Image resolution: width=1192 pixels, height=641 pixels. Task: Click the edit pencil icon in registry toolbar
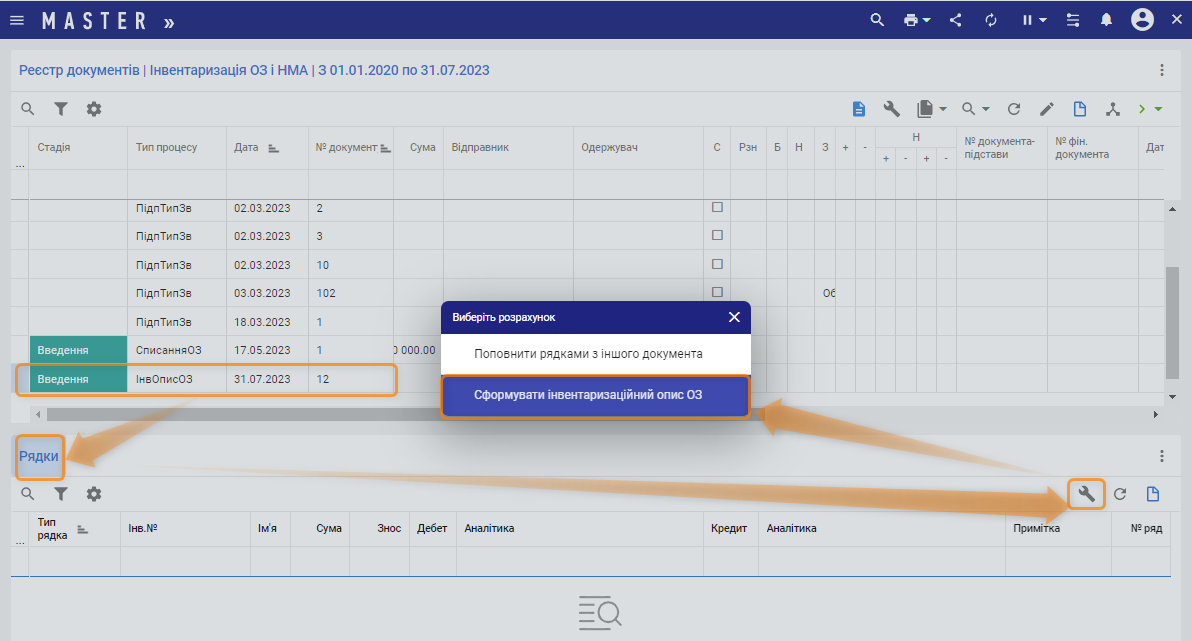(1047, 109)
